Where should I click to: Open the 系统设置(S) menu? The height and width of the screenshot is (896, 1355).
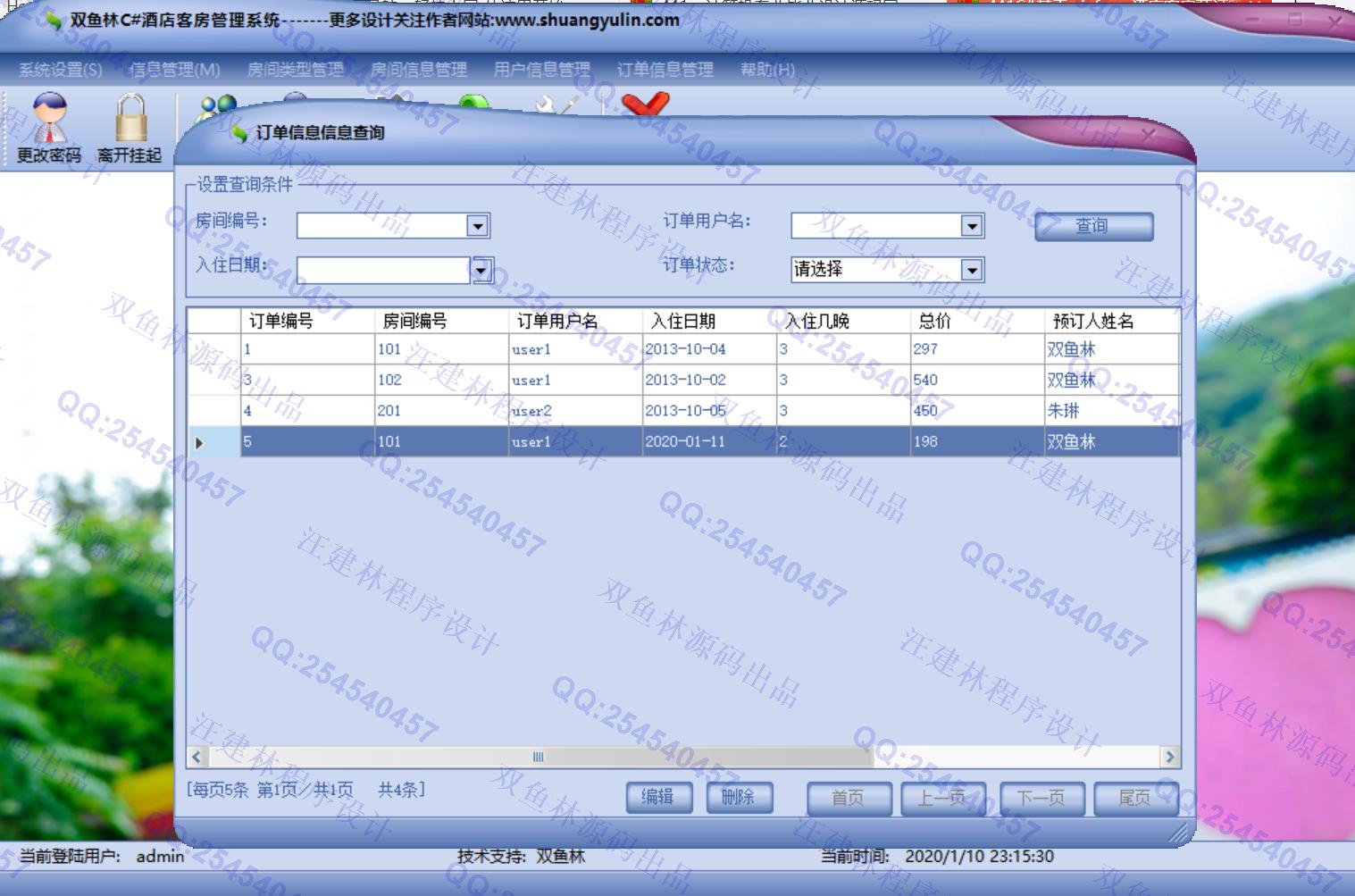click(x=61, y=70)
